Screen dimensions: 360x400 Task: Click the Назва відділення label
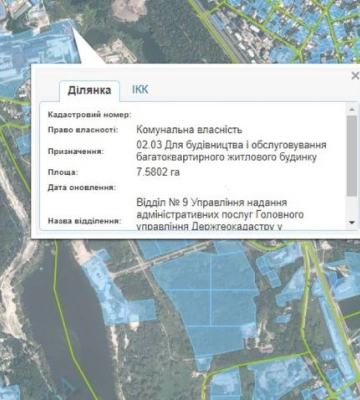(85, 221)
